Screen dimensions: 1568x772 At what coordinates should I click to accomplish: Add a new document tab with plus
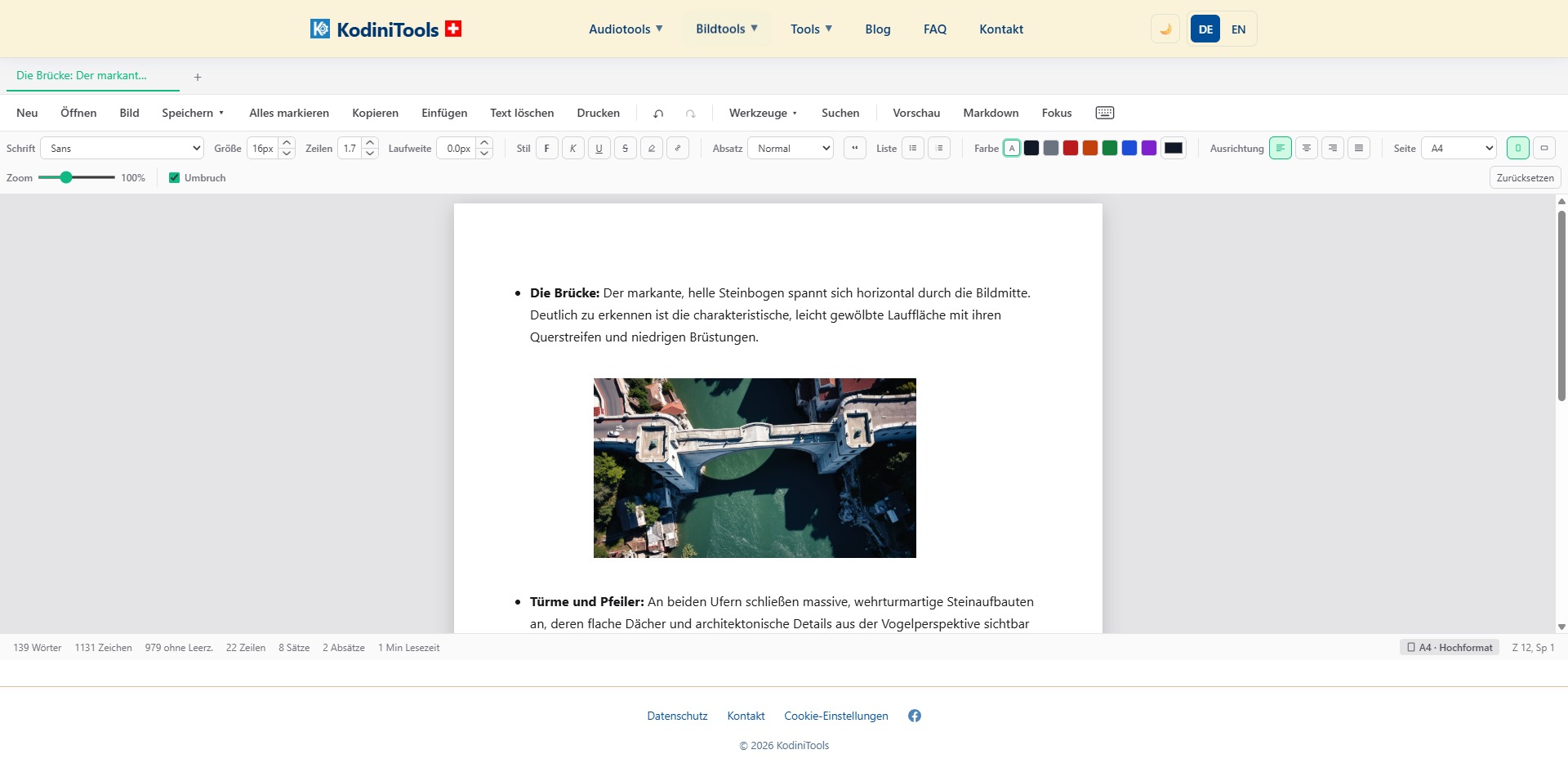[x=198, y=77]
